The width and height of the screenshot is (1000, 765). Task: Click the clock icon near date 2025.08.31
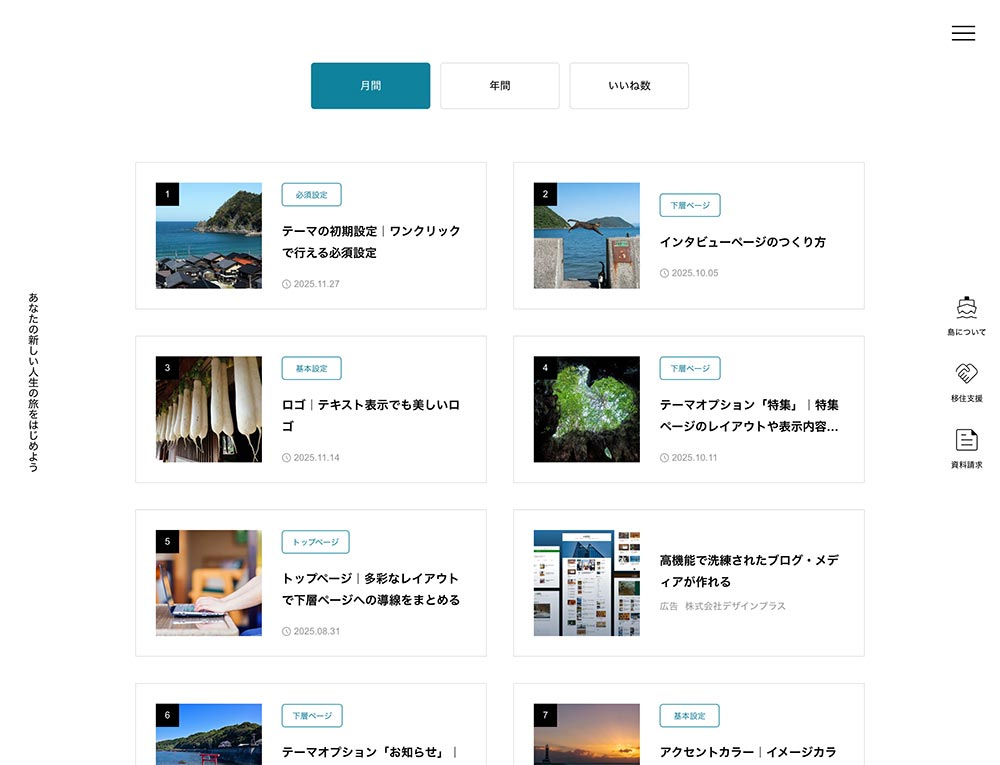point(285,630)
